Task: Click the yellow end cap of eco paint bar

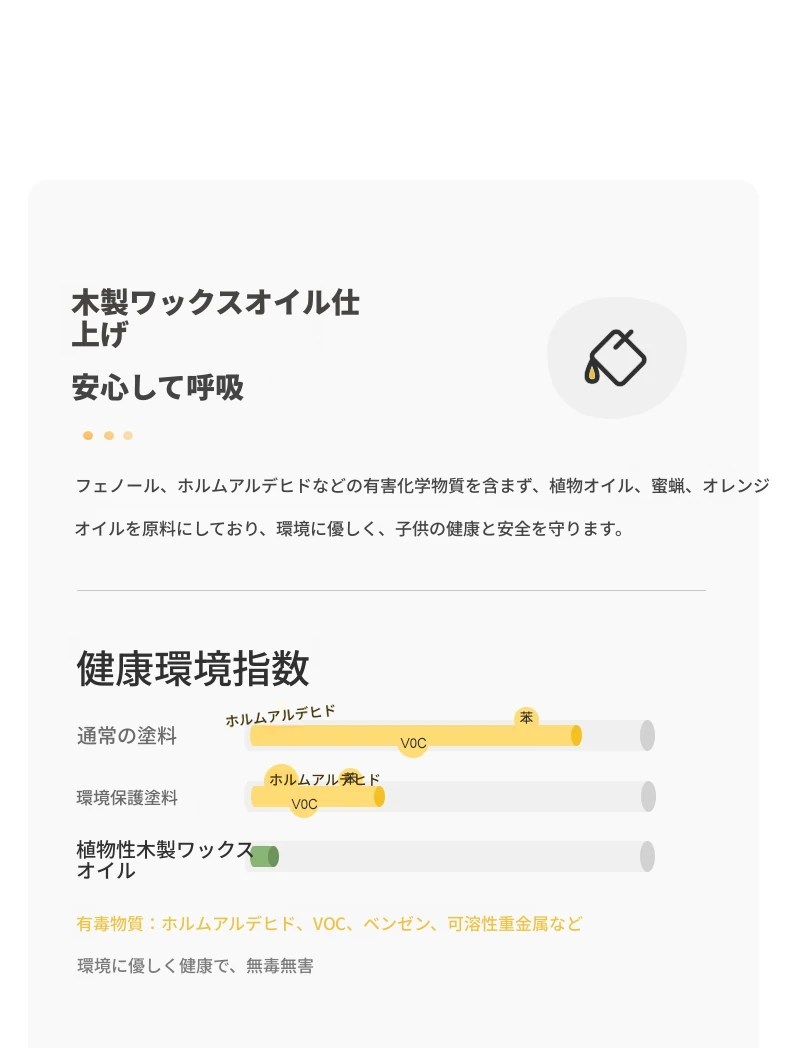Action: click(x=379, y=797)
